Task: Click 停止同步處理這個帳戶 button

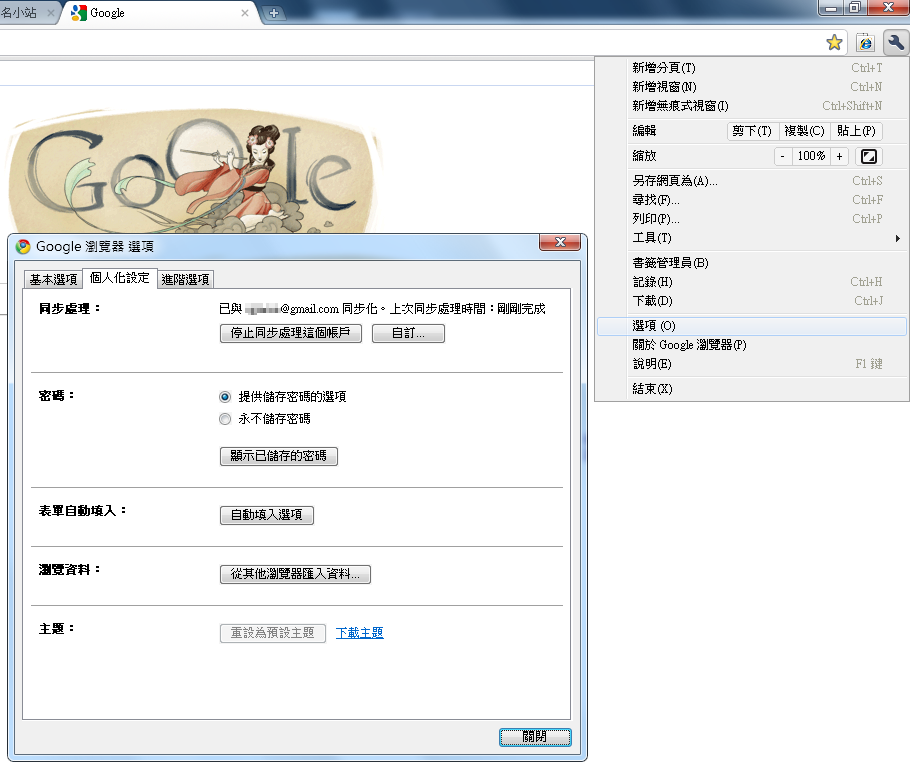Action: (x=291, y=333)
